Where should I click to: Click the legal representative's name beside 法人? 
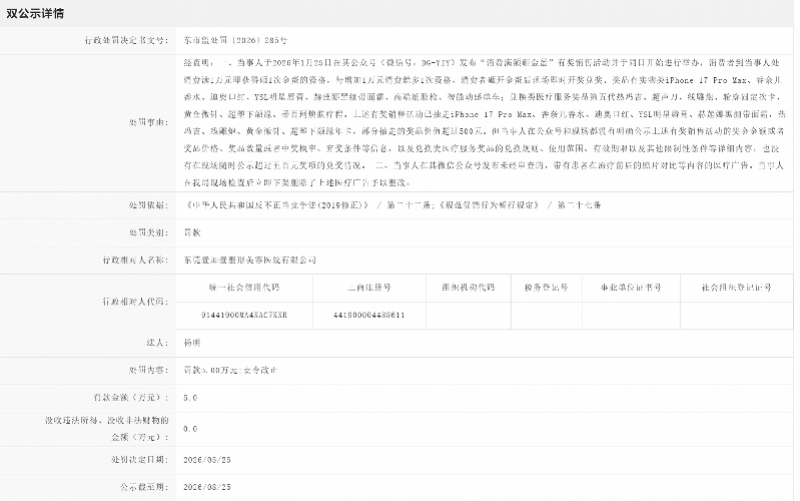[192, 343]
